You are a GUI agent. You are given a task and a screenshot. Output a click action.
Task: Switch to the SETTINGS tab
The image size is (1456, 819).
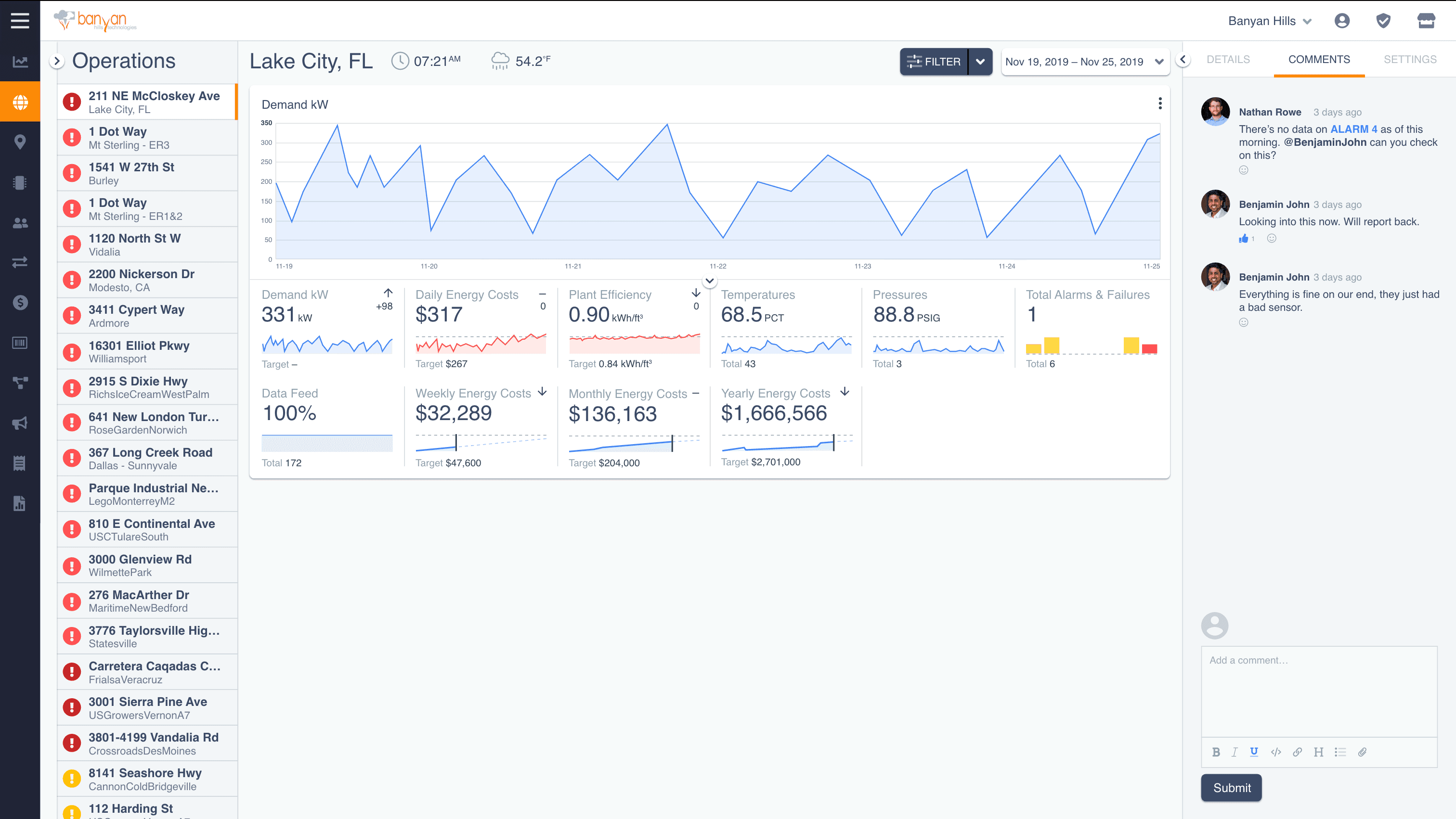[x=1410, y=59]
